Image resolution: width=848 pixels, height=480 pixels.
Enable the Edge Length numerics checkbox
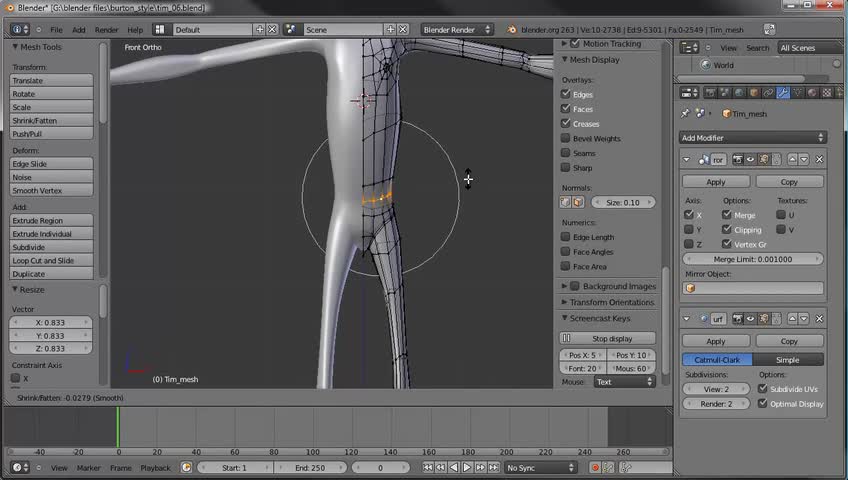pyautogui.click(x=566, y=237)
